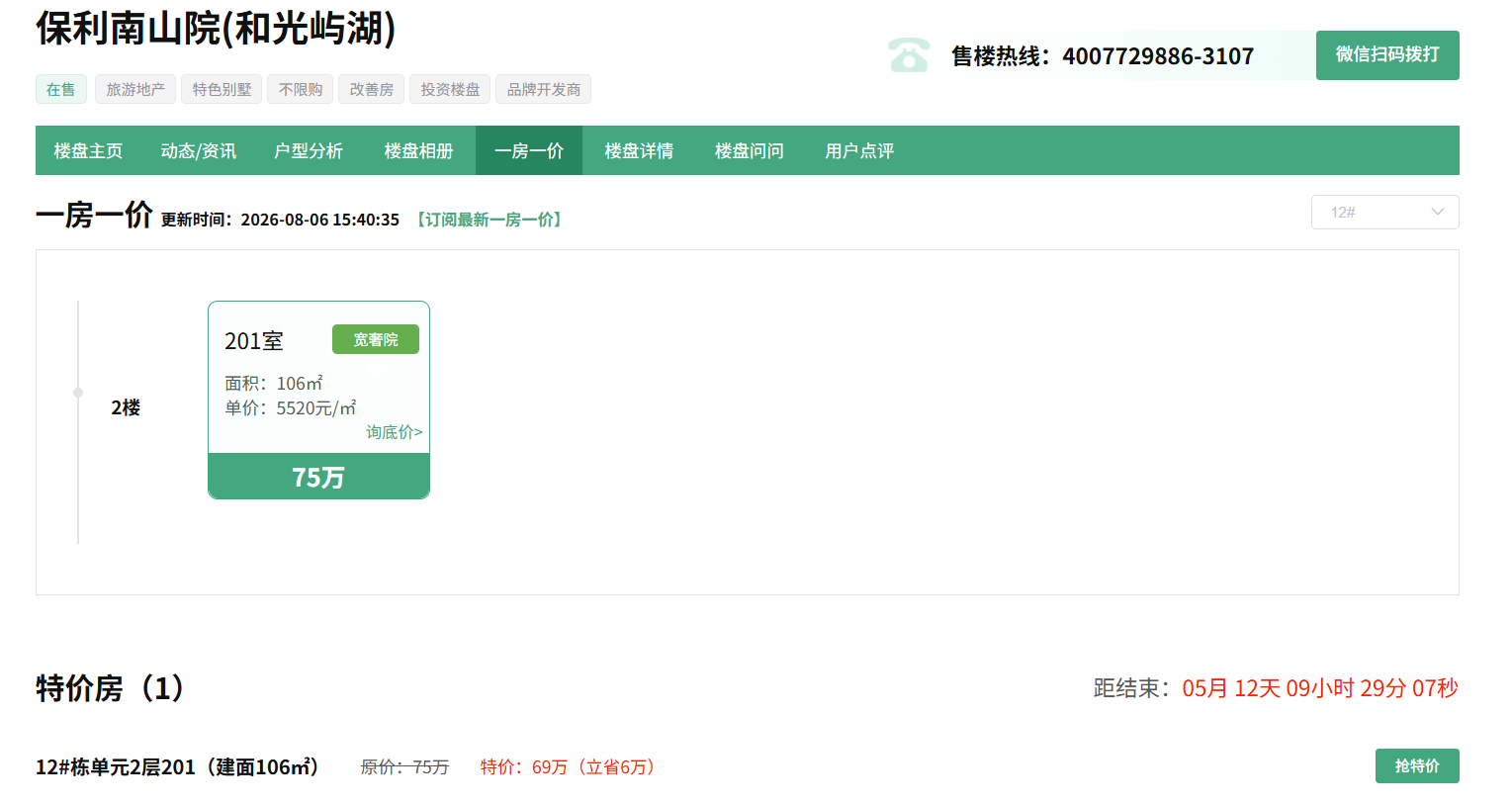1512x804 pixels.
Task: Open 楼盘详情 tab
Action: click(x=639, y=151)
